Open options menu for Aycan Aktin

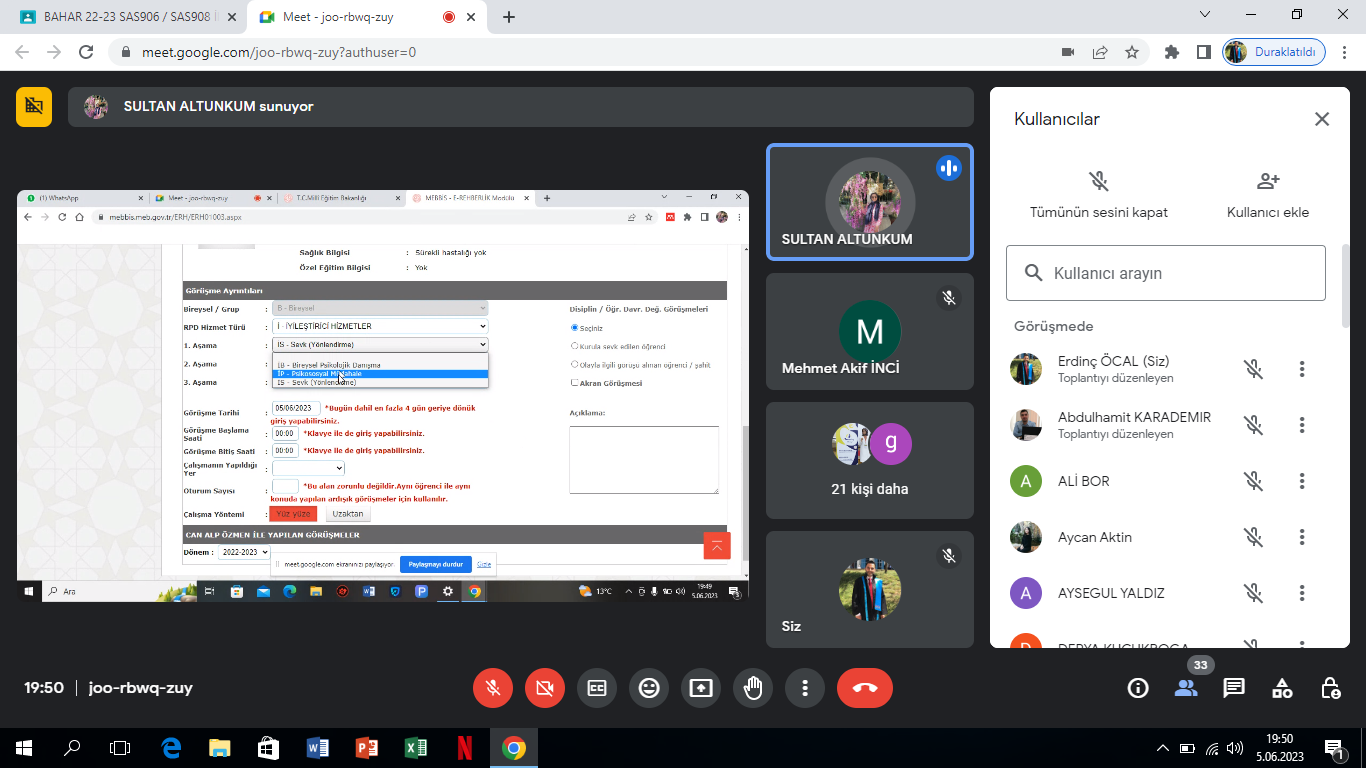tap(1302, 537)
